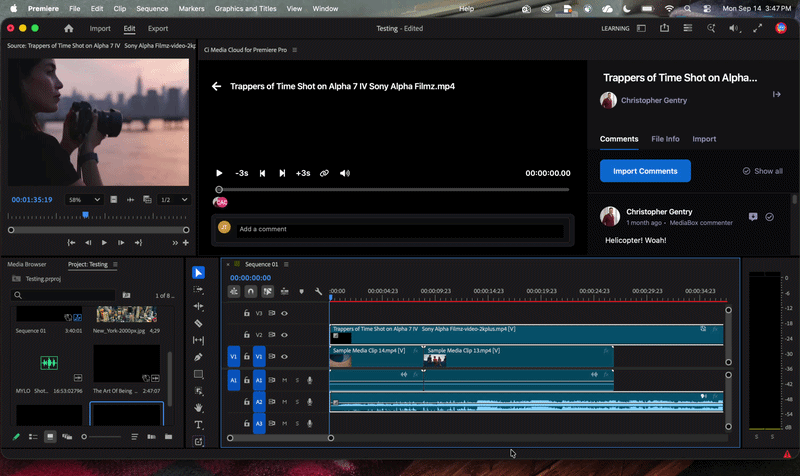Click the project search field
This screenshot has width=800, height=476.
pos(63,295)
